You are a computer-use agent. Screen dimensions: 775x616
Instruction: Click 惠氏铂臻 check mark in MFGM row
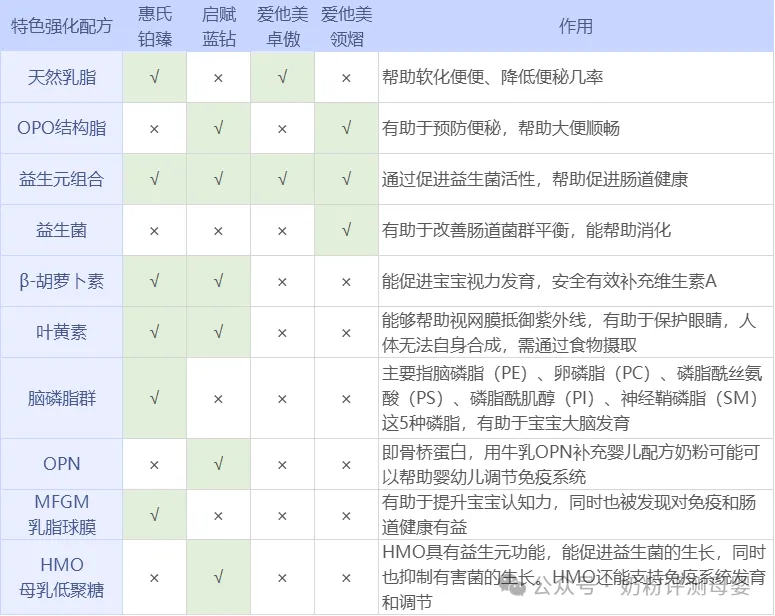click(155, 515)
